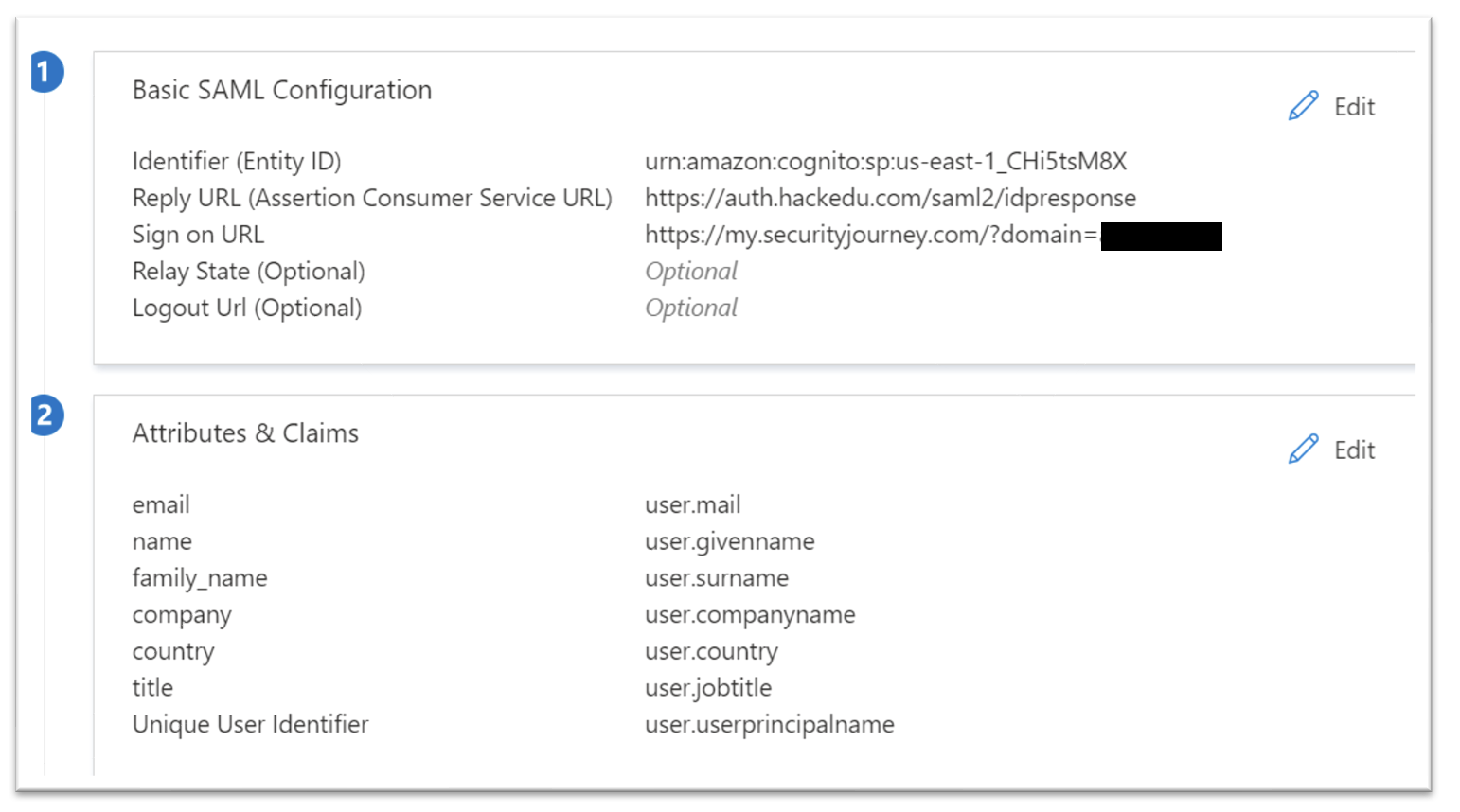Select the user.jobtitle claim value
1460x812 pixels.
pyautogui.click(x=708, y=688)
